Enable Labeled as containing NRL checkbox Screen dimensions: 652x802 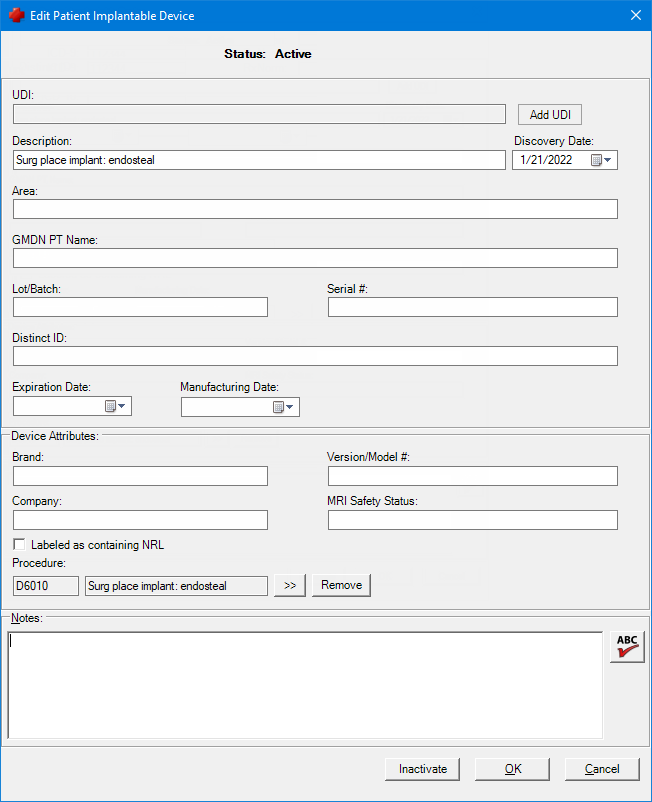tap(19, 544)
